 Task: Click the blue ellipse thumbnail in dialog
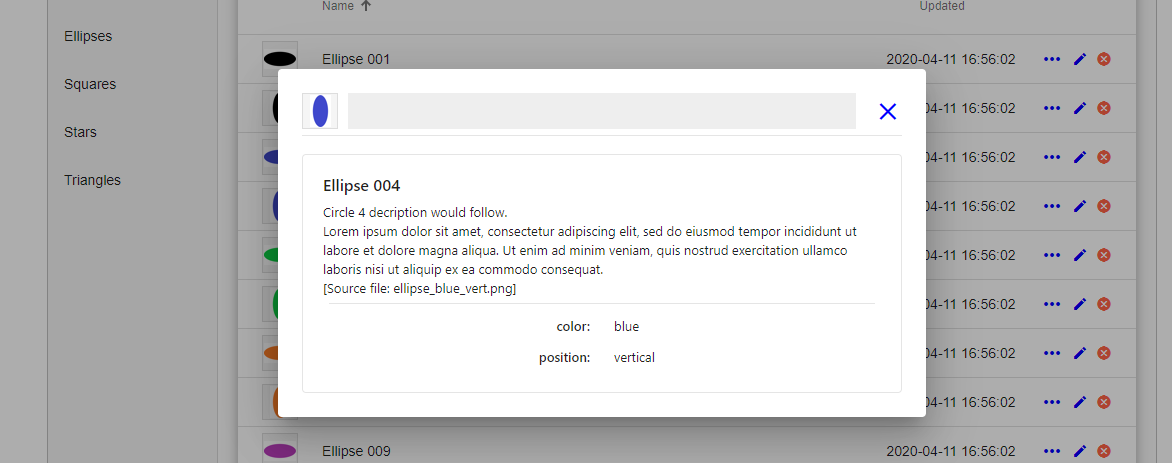coord(320,111)
